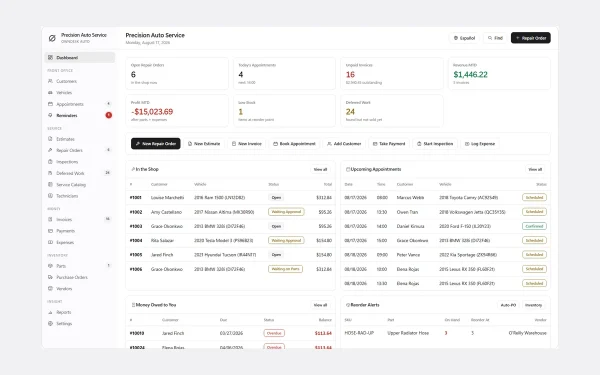Click Upper Radiator Hose reorder row
Viewport: 600px width, 375px height.
445,333
